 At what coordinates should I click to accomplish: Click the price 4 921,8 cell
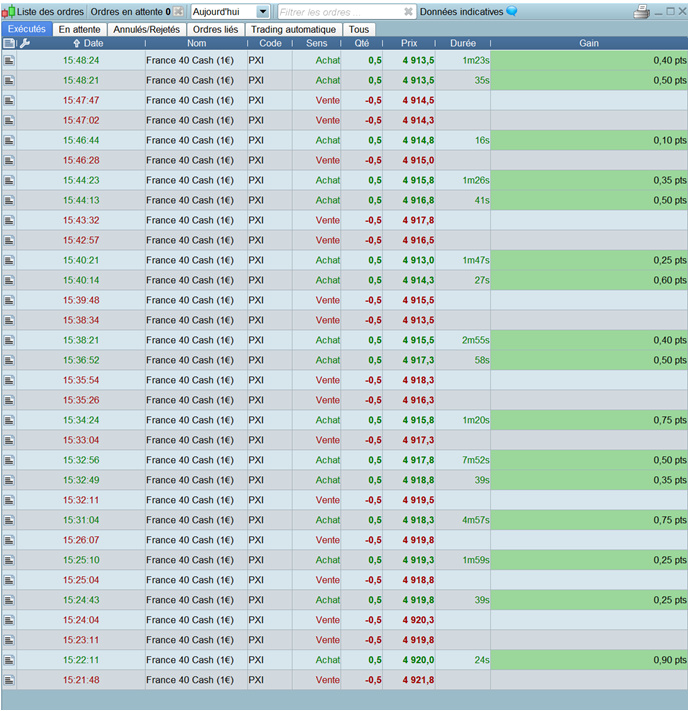(409, 680)
